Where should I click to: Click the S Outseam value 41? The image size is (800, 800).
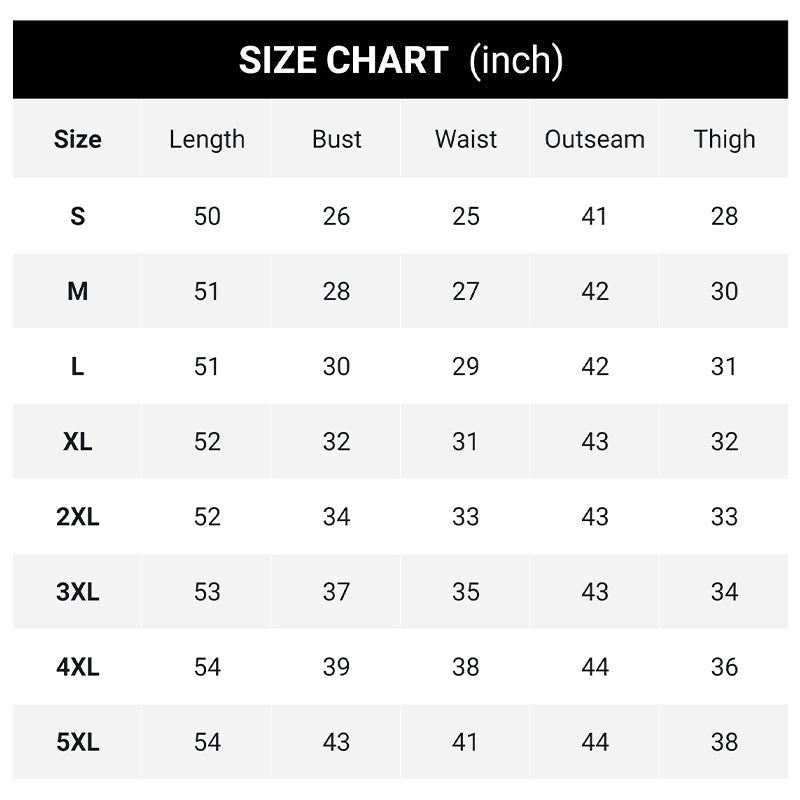coord(595,216)
